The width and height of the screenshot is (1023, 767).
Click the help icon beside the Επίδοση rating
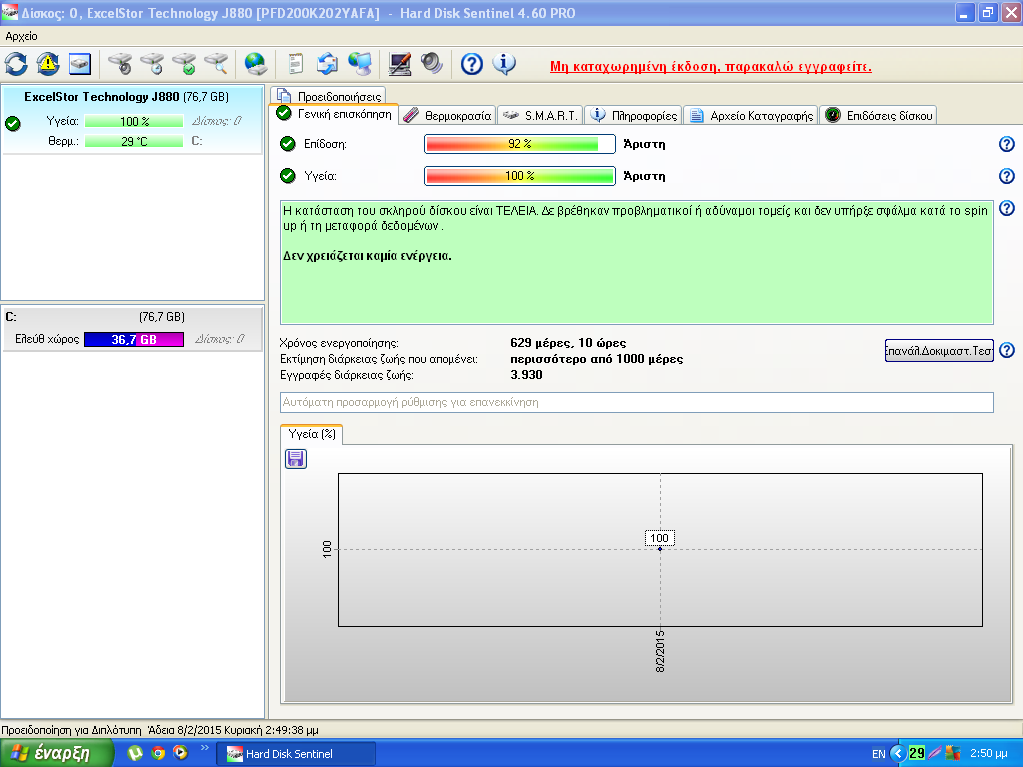click(x=1007, y=144)
